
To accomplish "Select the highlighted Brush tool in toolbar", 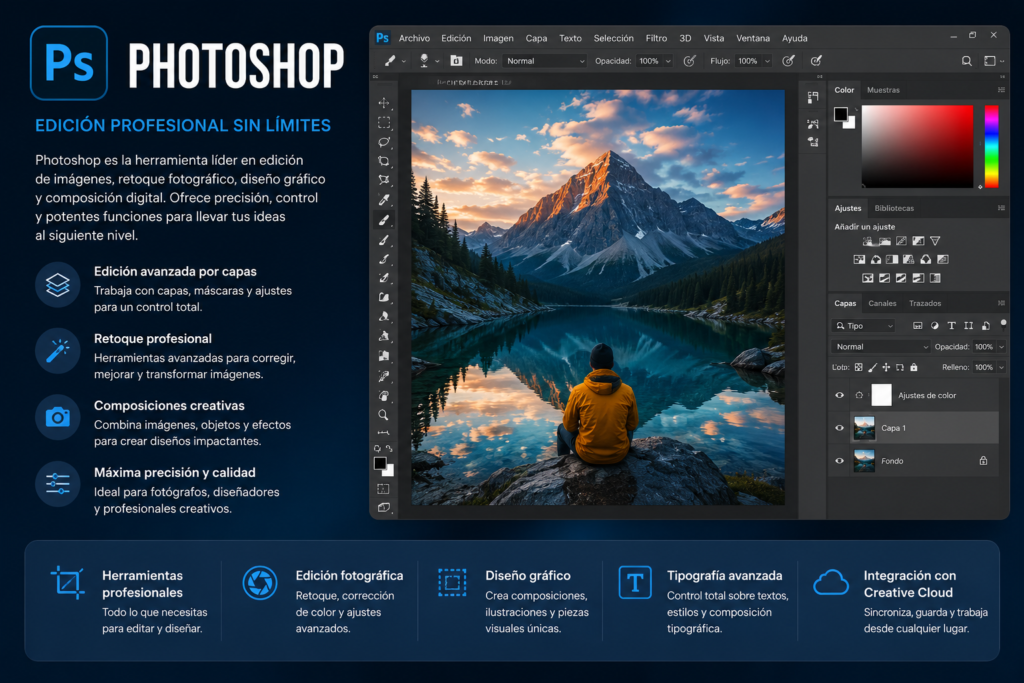I will pos(384,220).
